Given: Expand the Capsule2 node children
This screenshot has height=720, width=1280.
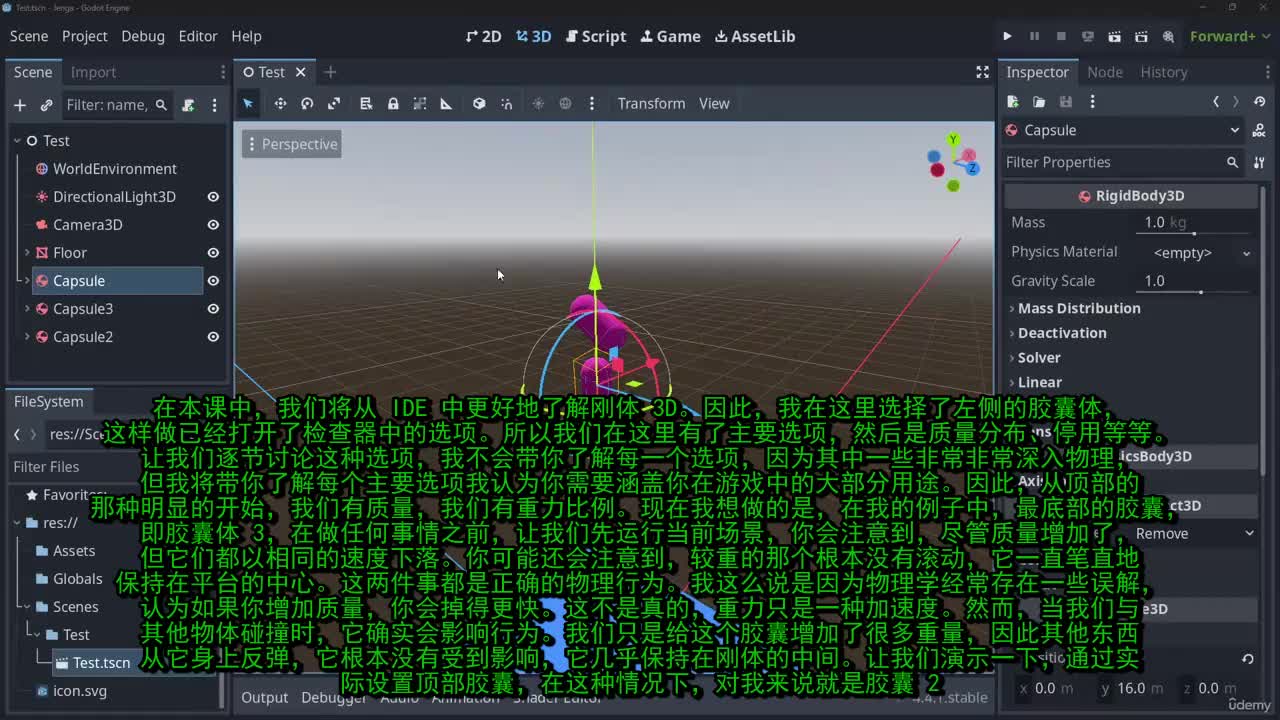Looking at the screenshot, I should [27, 337].
